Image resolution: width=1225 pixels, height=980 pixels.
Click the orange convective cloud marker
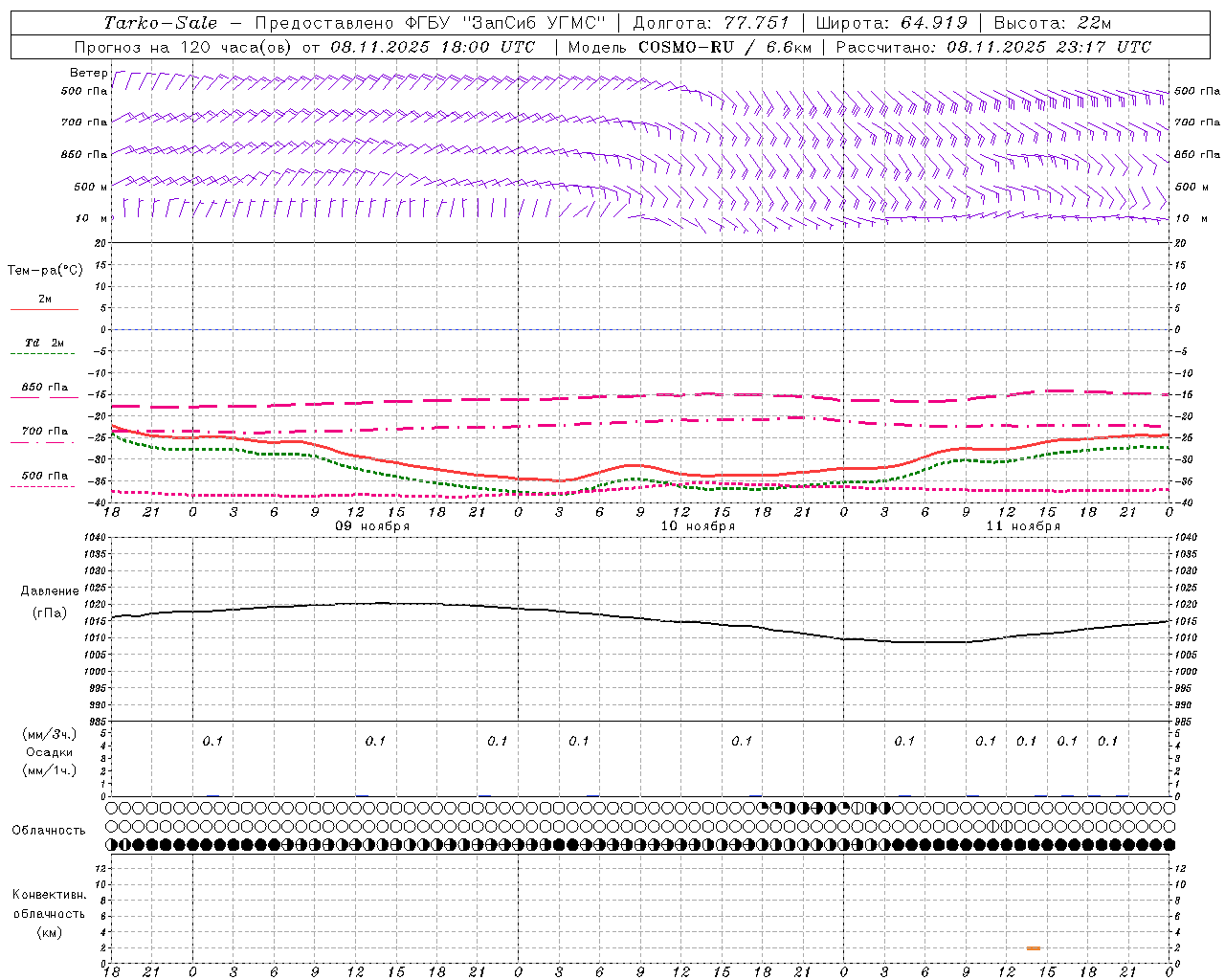click(x=1034, y=948)
